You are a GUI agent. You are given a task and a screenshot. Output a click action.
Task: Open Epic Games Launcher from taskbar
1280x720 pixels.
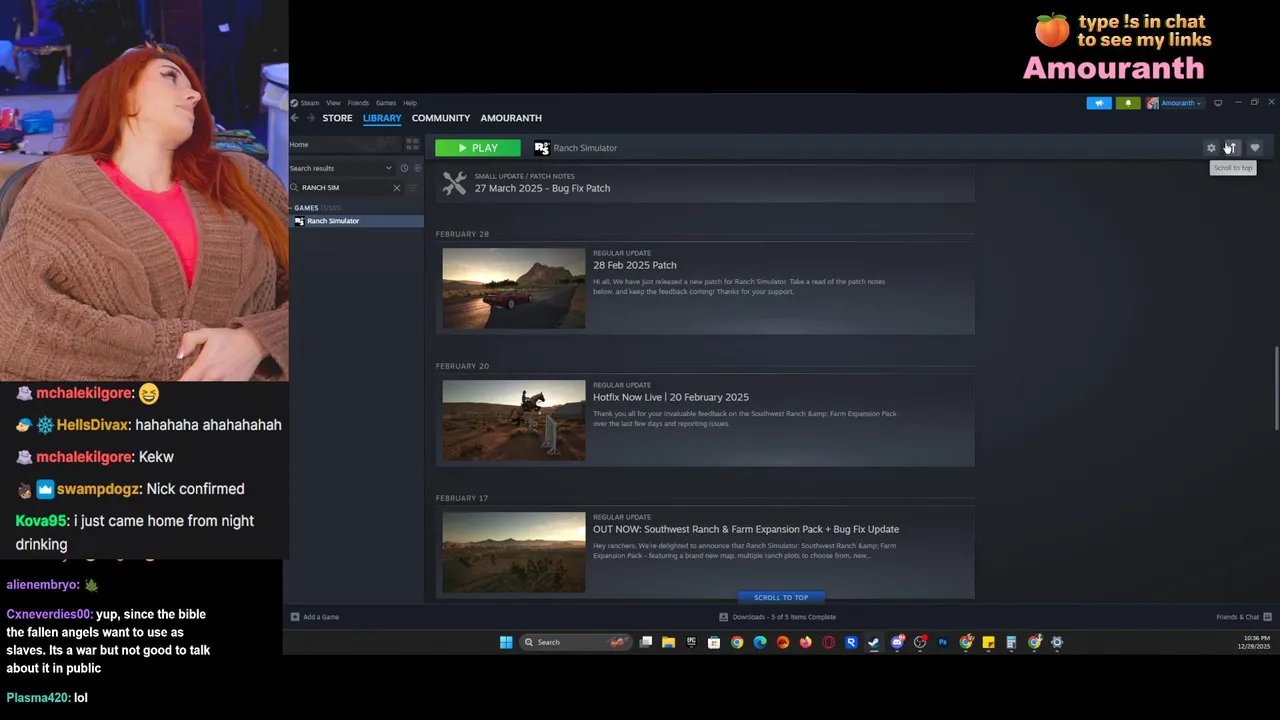tap(691, 642)
